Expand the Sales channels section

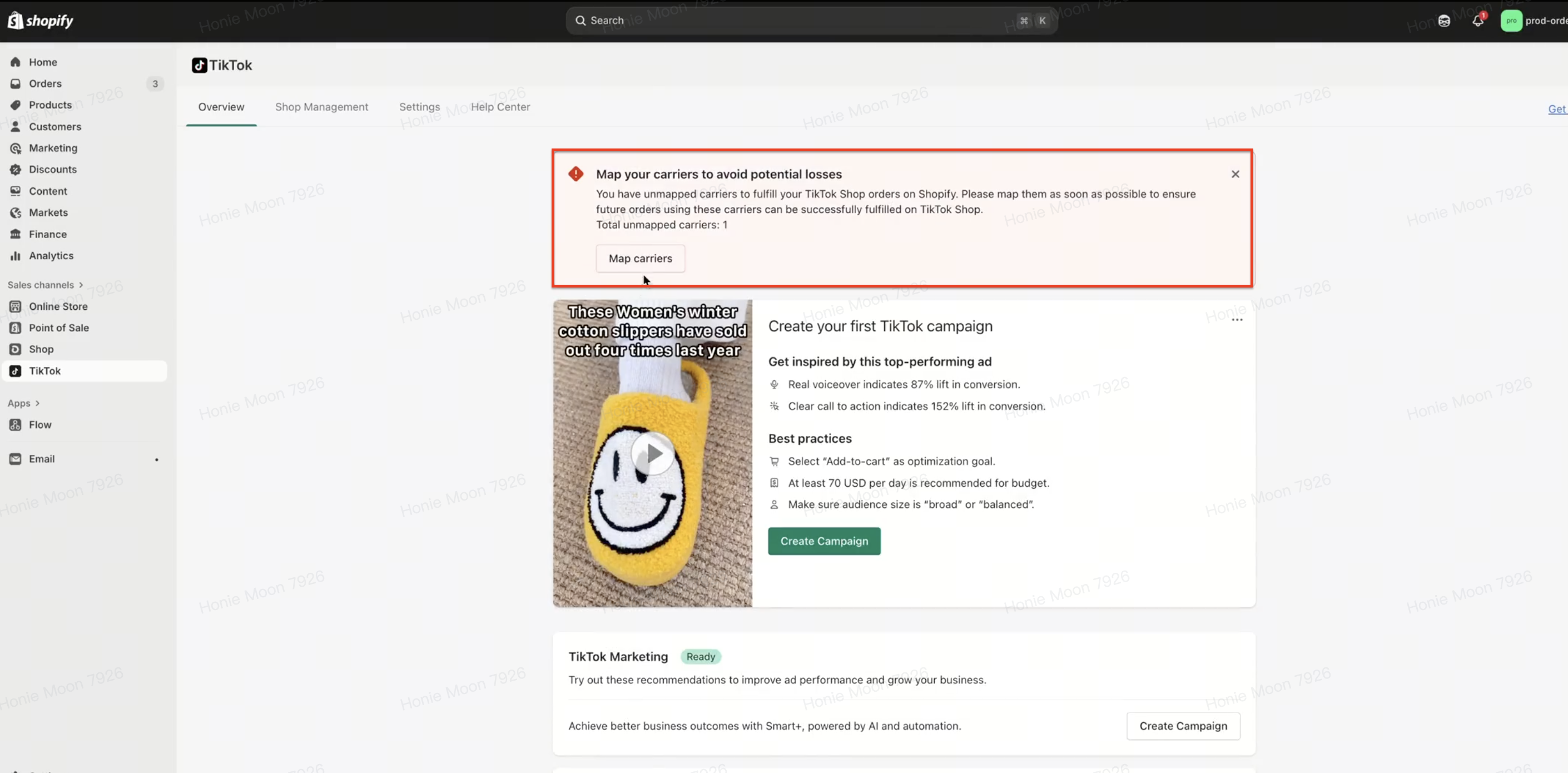(45, 285)
